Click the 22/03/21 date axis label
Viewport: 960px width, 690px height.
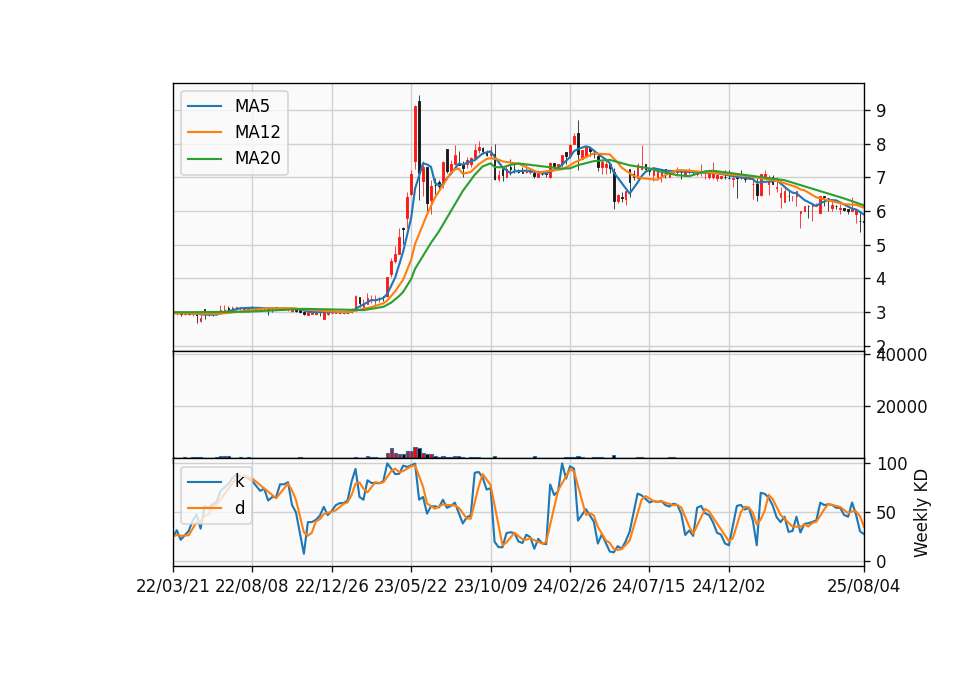(x=173, y=586)
